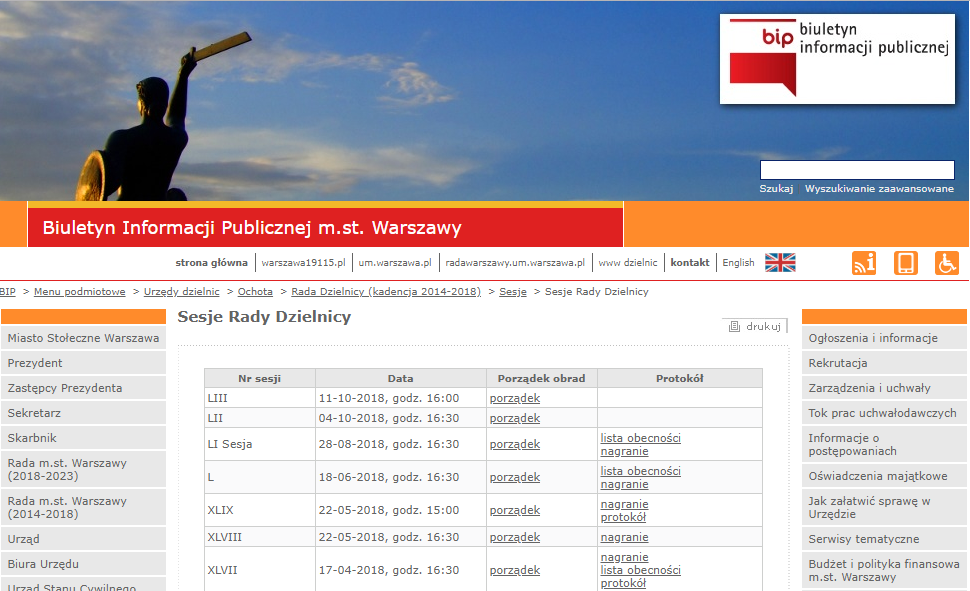This screenshot has width=970, height=591.
Task: Open nagranie for session L
Action: [624, 484]
